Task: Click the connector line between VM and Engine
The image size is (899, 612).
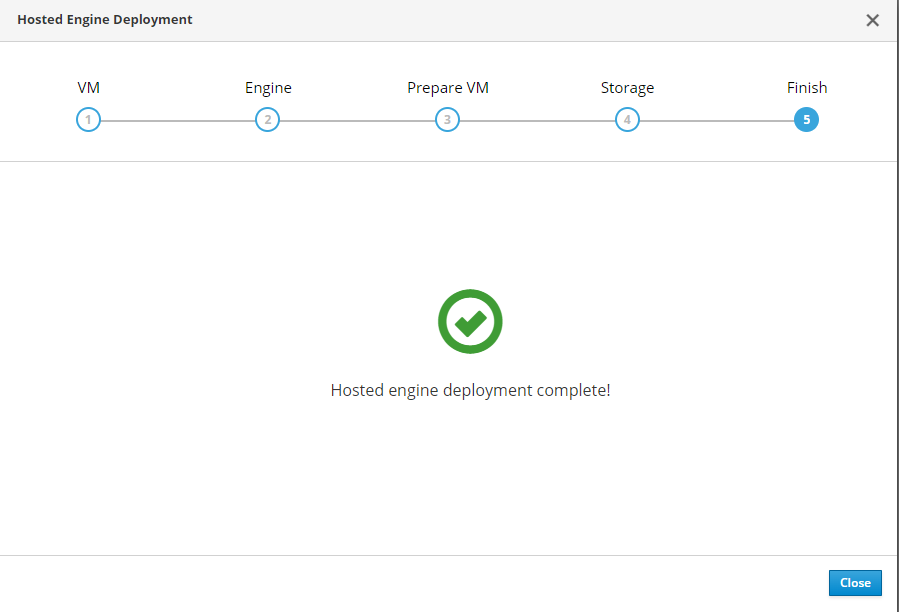Action: (177, 121)
